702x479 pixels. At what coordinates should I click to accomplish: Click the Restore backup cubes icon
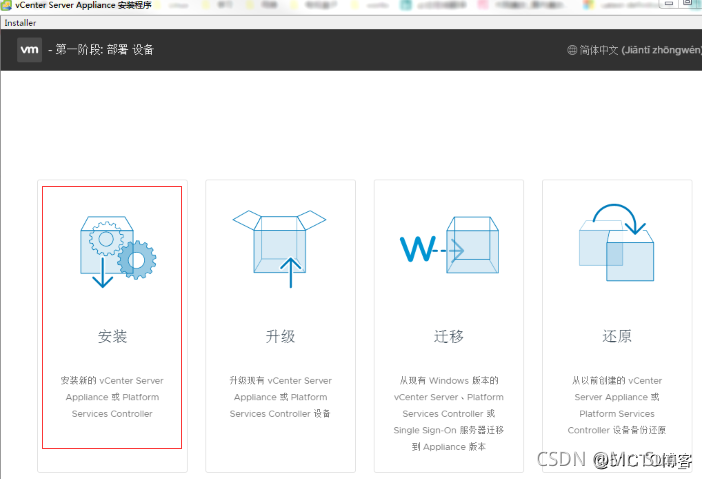(x=616, y=243)
